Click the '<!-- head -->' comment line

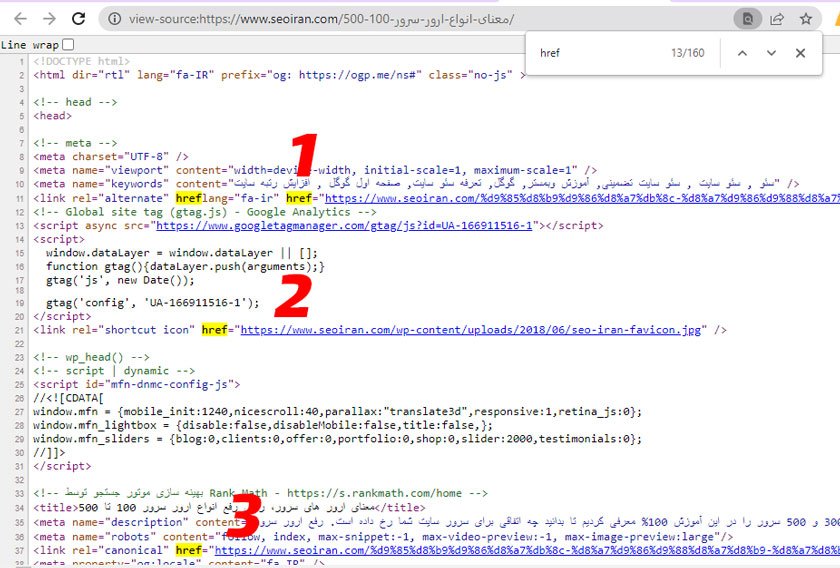(75, 102)
